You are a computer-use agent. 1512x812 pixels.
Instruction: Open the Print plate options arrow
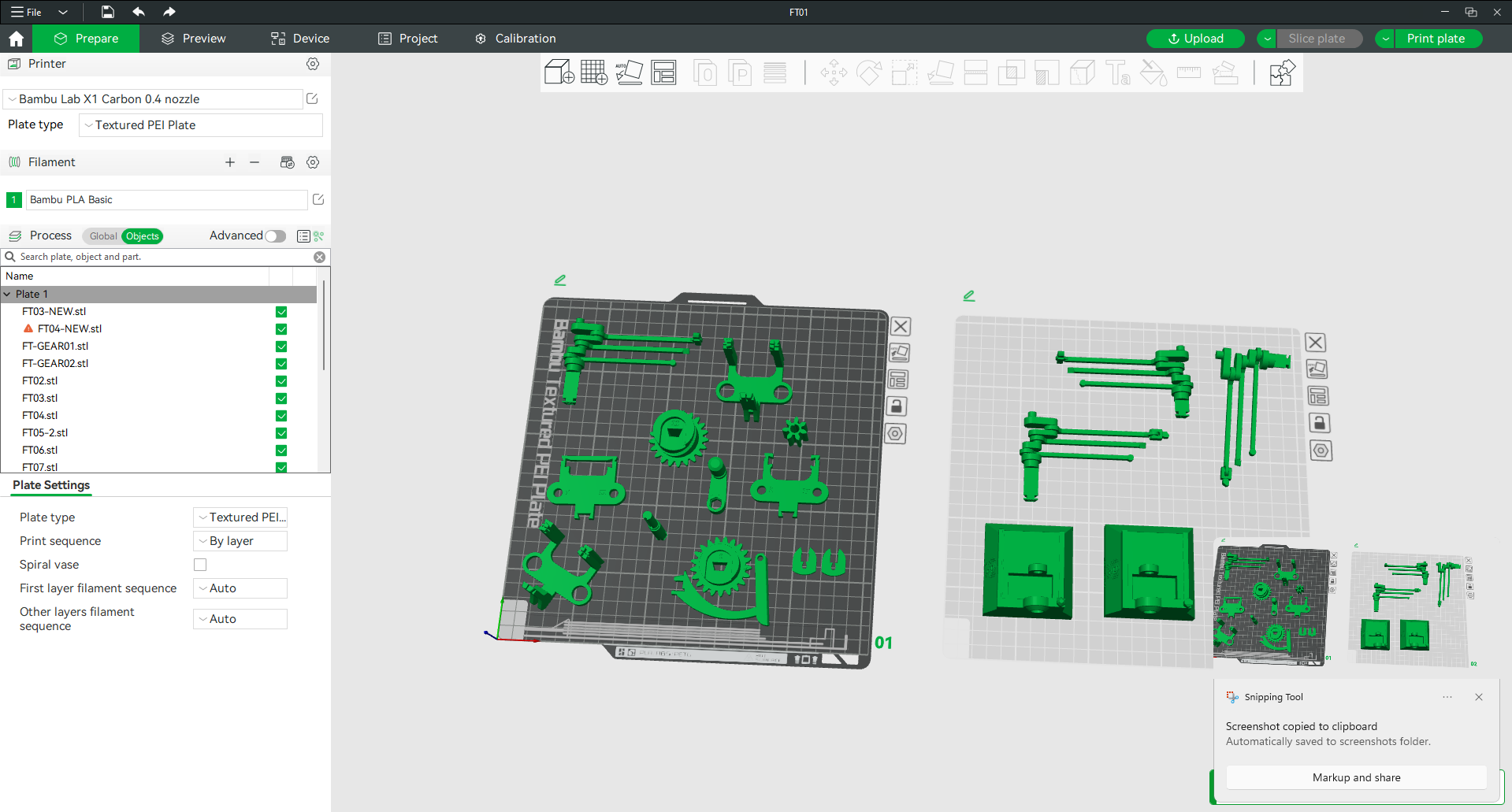[1385, 39]
